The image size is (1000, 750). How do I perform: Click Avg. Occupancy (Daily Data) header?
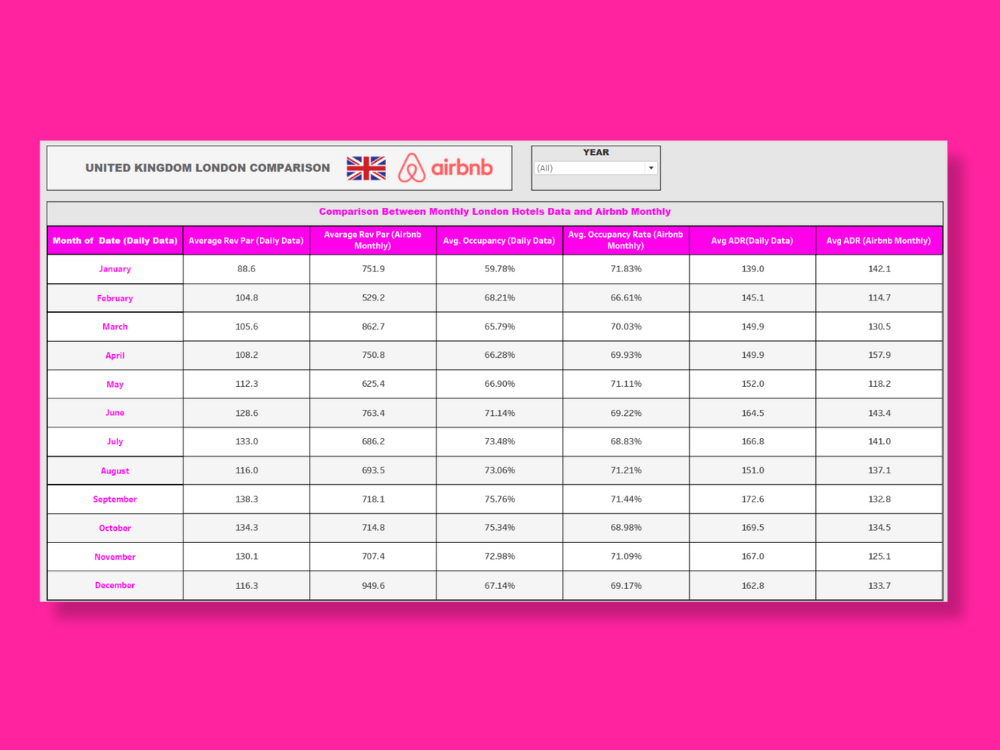[x=499, y=240]
